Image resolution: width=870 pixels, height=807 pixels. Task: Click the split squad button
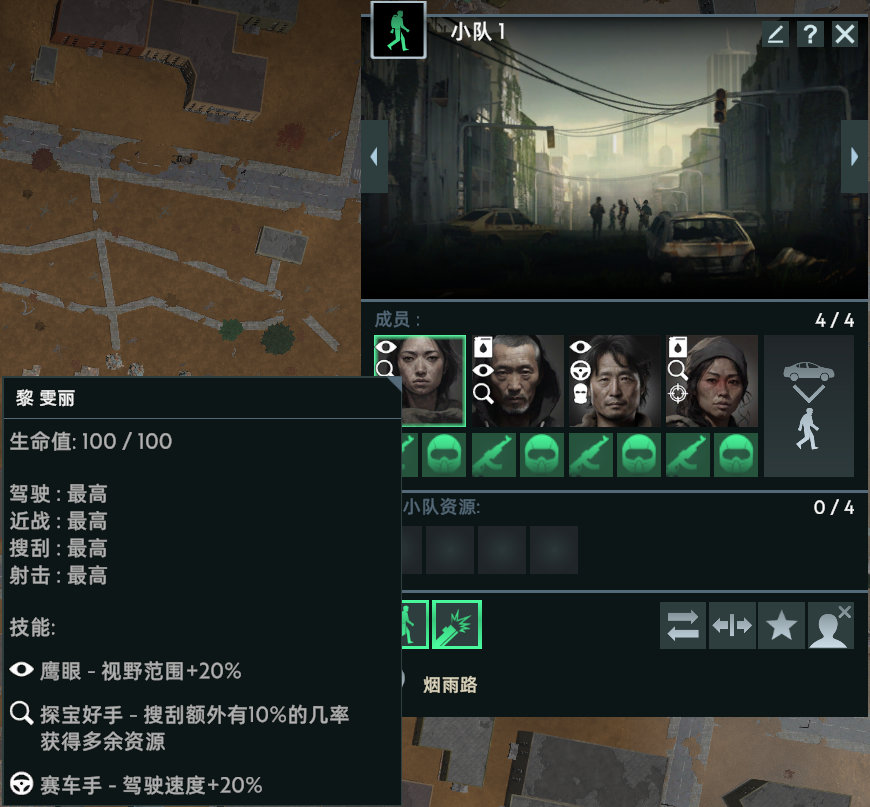tap(732, 626)
